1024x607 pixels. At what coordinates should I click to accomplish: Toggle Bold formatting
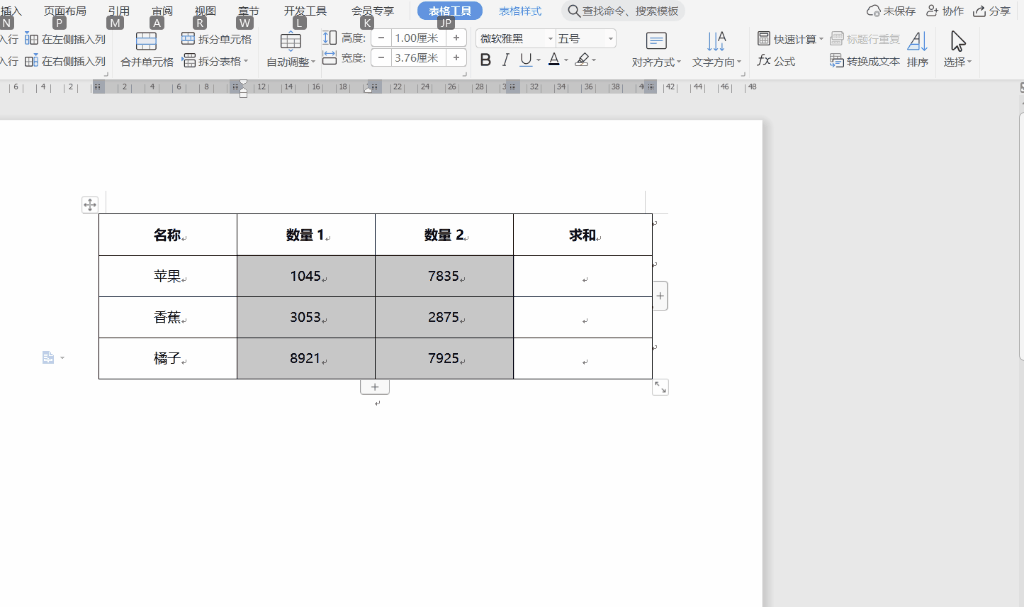485,60
